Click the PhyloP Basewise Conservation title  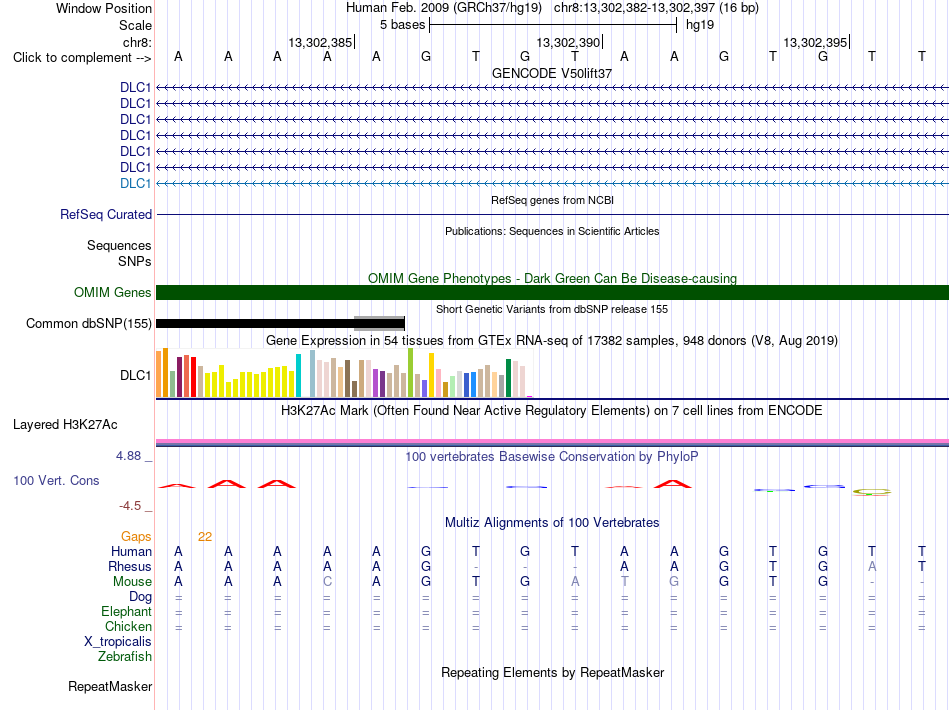(x=552, y=457)
